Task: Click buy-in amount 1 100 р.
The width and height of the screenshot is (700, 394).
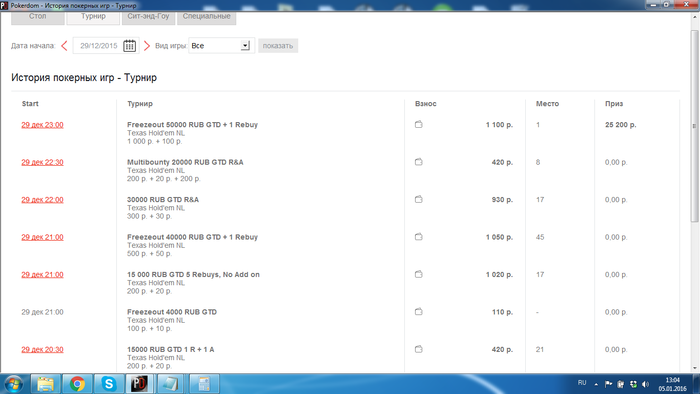Action: coord(499,125)
